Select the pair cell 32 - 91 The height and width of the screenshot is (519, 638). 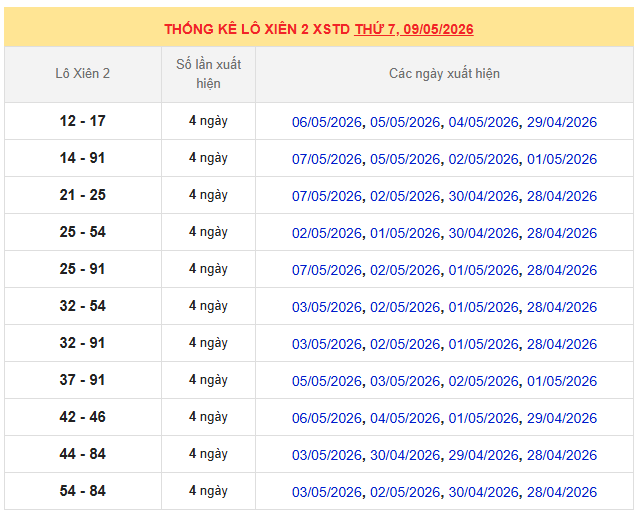click(x=83, y=343)
